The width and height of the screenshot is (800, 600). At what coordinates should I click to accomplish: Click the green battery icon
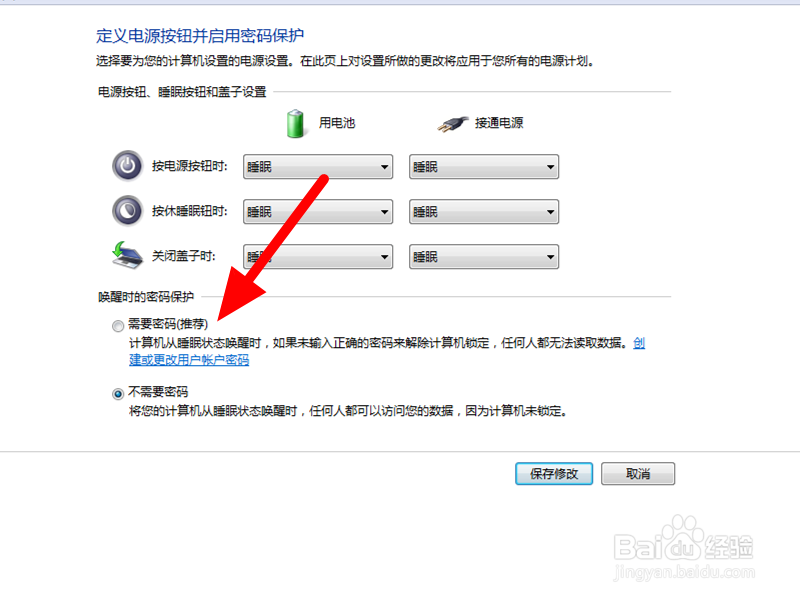tap(295, 123)
